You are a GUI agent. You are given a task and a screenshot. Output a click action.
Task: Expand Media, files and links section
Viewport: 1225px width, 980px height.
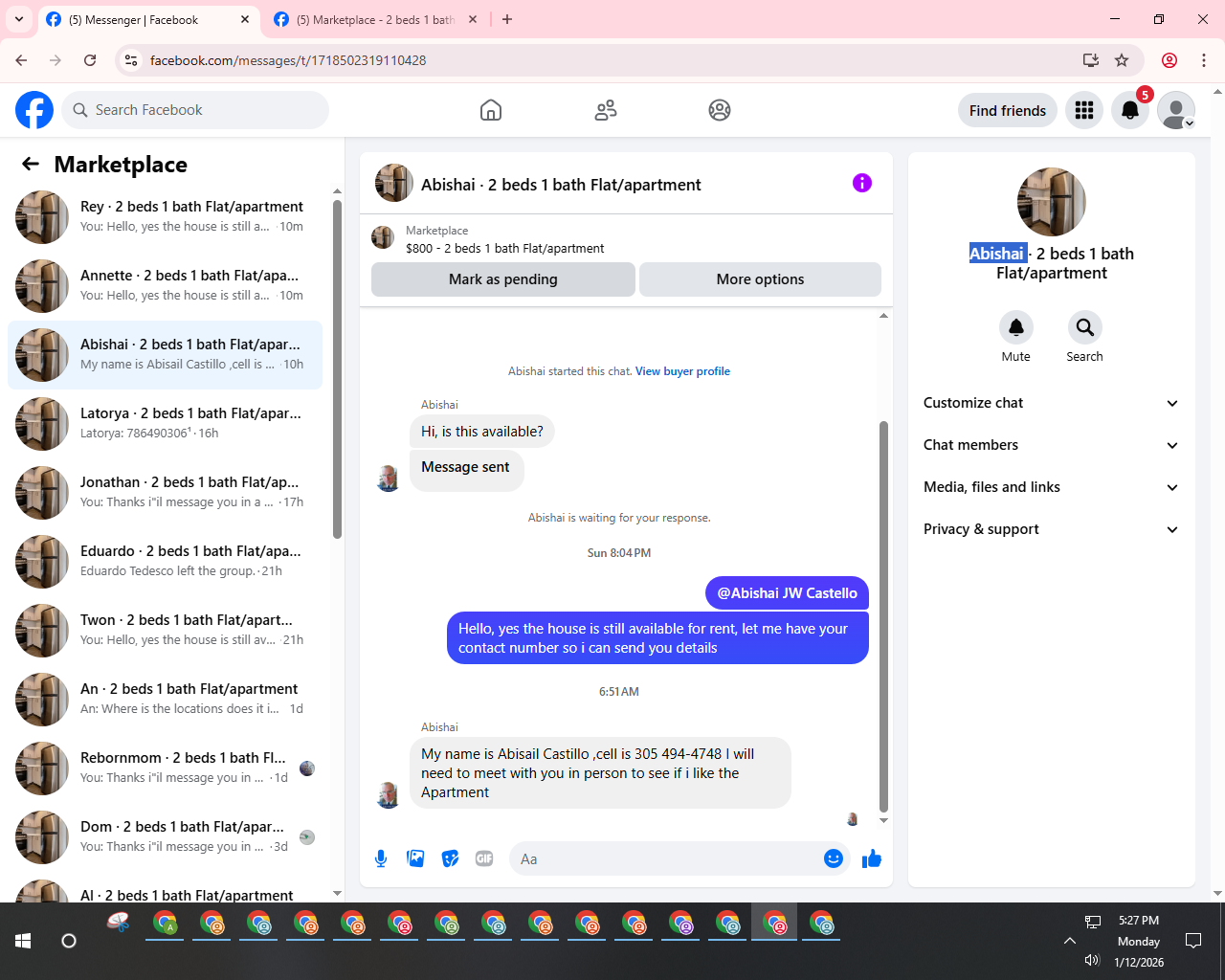(x=1051, y=487)
